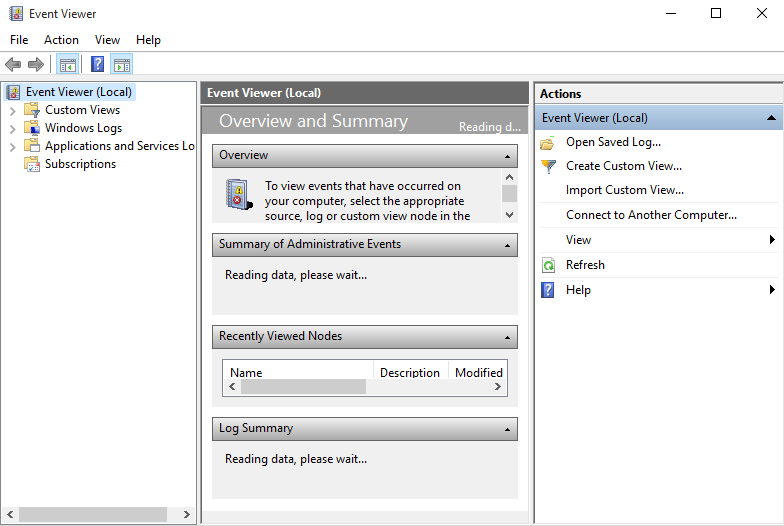Click the Overview text scroll up arrow

[510, 177]
